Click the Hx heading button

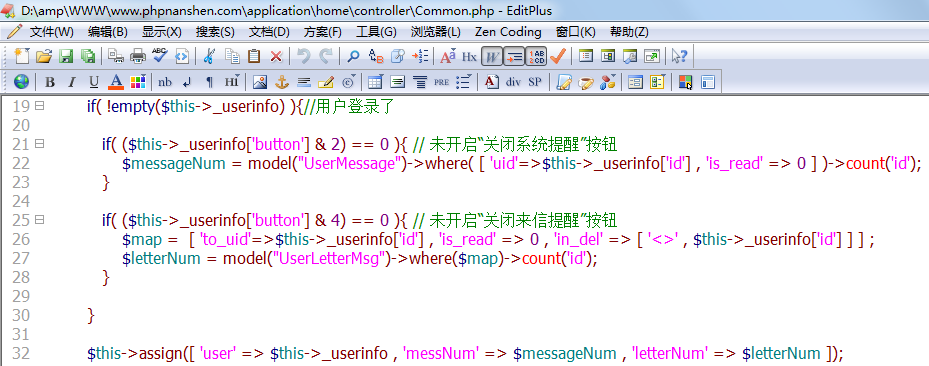469,56
